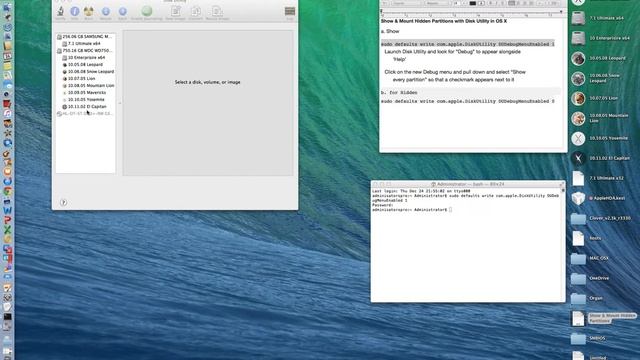
Task: Select SMBIOS folder on desktop
Action: point(578,338)
